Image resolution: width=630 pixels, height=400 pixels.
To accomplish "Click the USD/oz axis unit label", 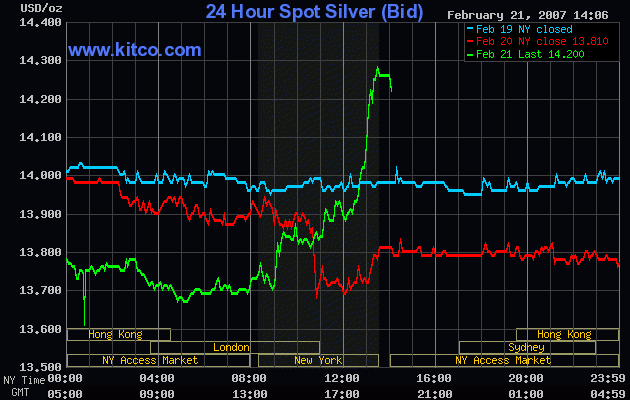I will click(x=22, y=9).
